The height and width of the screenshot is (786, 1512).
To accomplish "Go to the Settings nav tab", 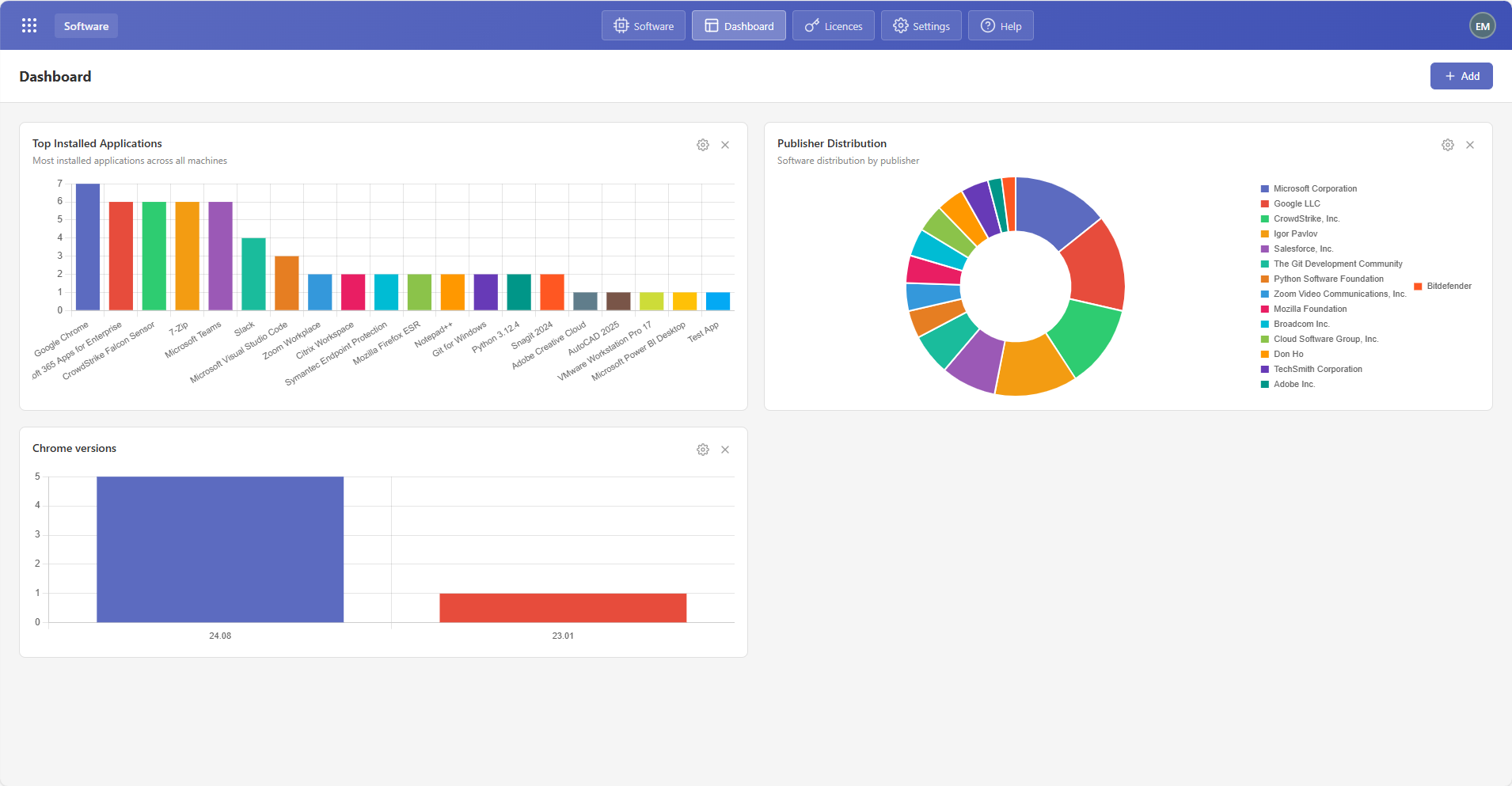I will [921, 26].
